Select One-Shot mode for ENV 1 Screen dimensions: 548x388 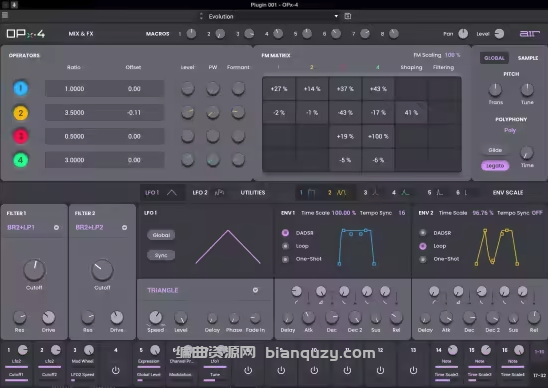click(x=285, y=259)
